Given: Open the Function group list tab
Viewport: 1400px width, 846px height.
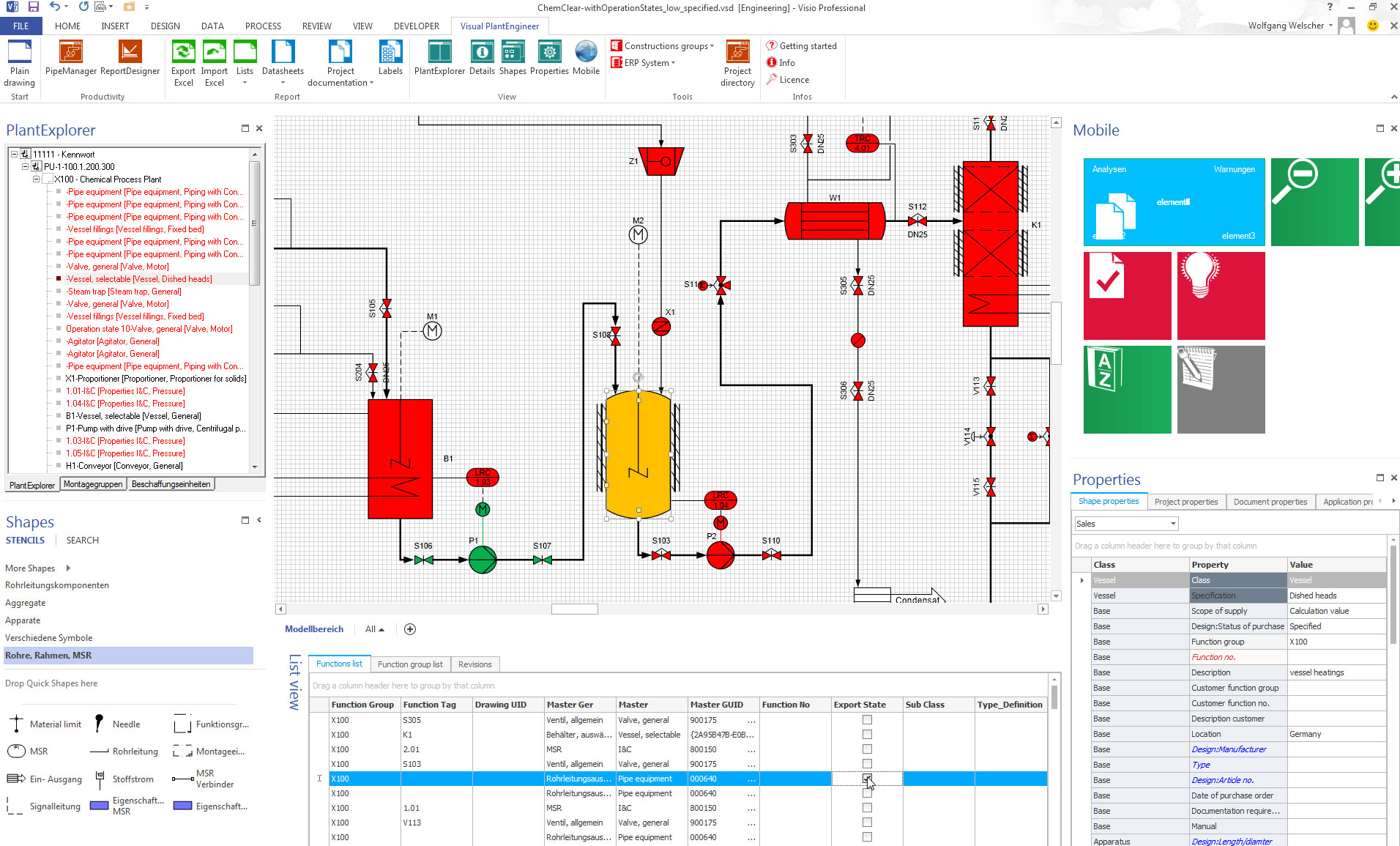Looking at the screenshot, I should click(x=410, y=664).
